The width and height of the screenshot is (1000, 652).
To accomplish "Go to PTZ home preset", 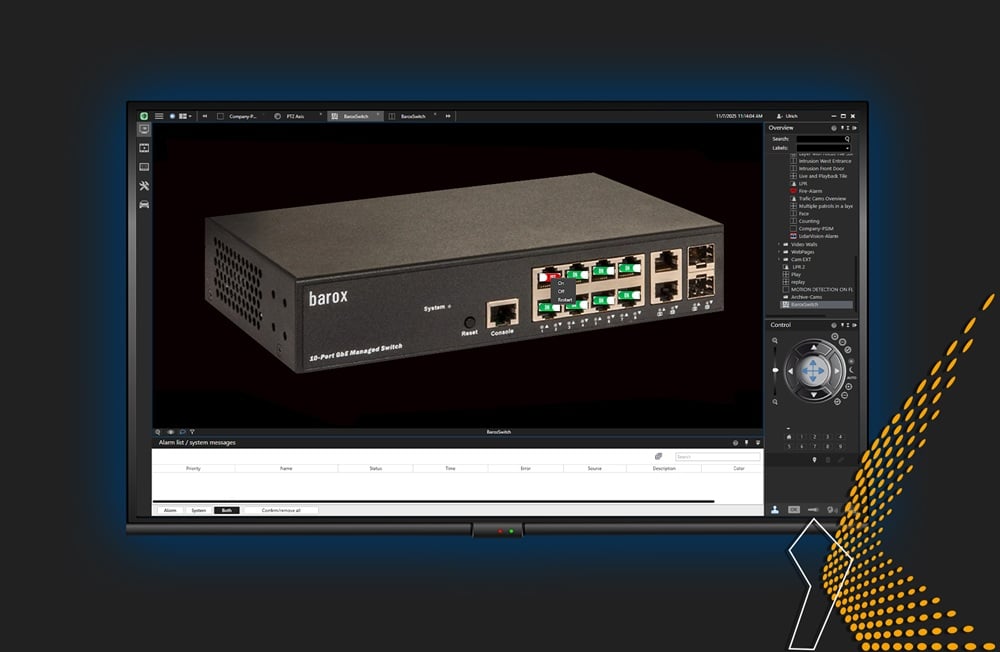I will coord(789,437).
